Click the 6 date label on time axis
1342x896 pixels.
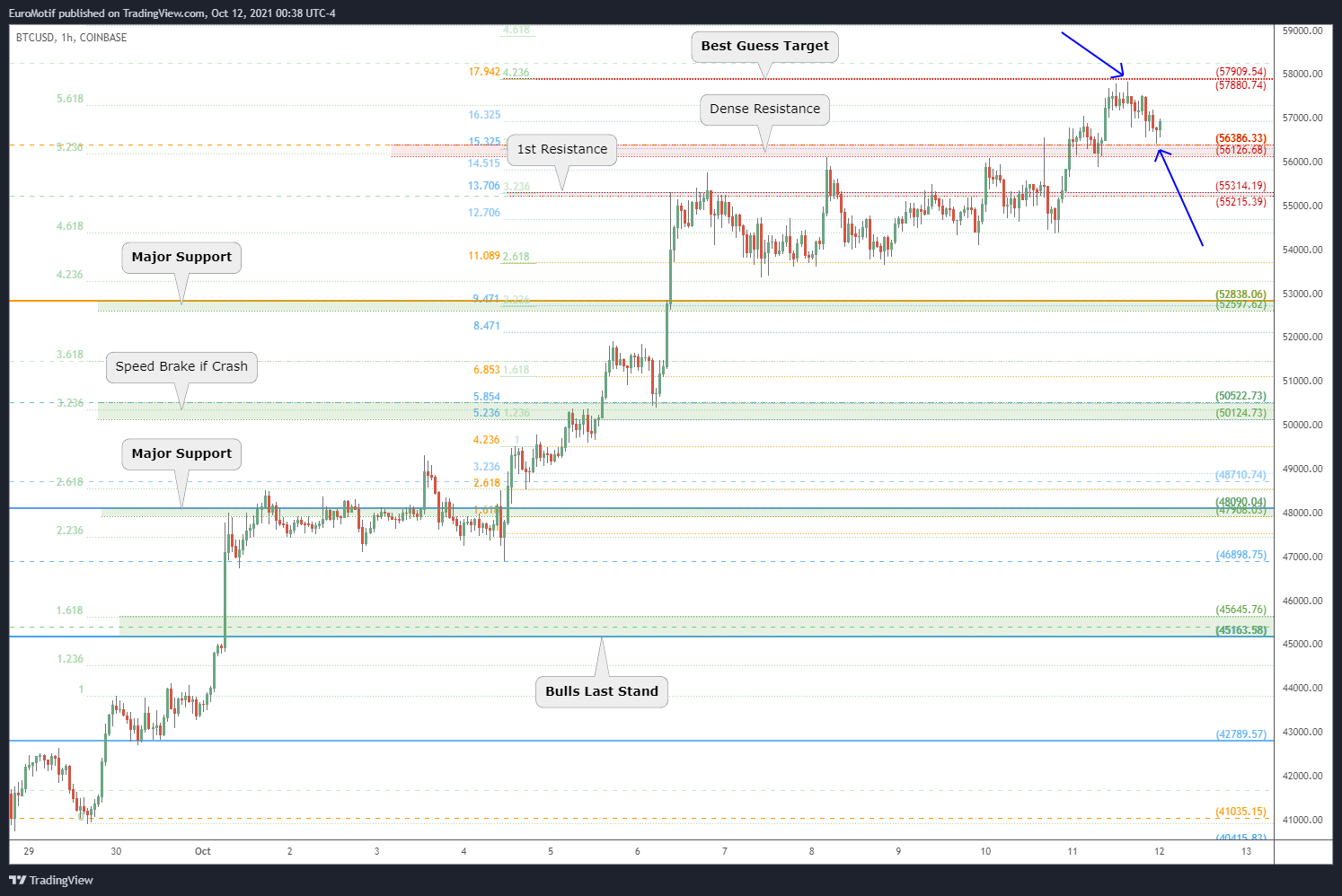point(638,851)
